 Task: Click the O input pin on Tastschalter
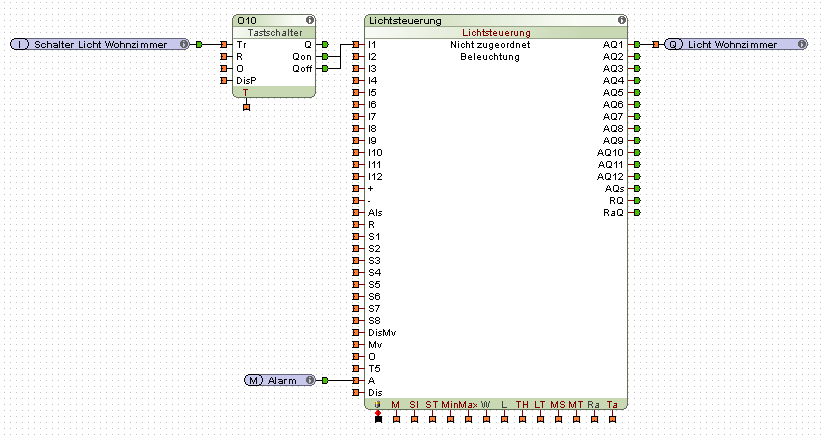224,69
